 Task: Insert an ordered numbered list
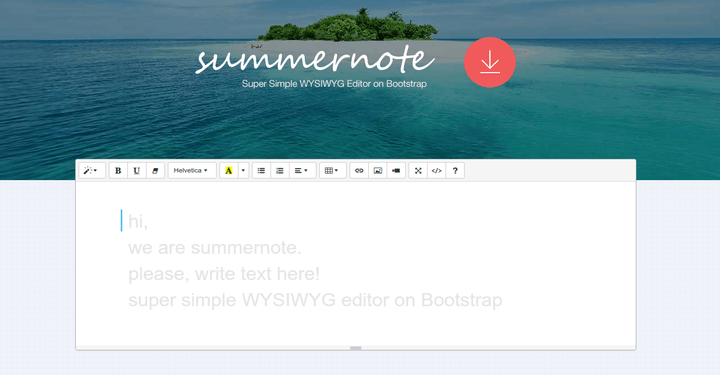tap(280, 170)
